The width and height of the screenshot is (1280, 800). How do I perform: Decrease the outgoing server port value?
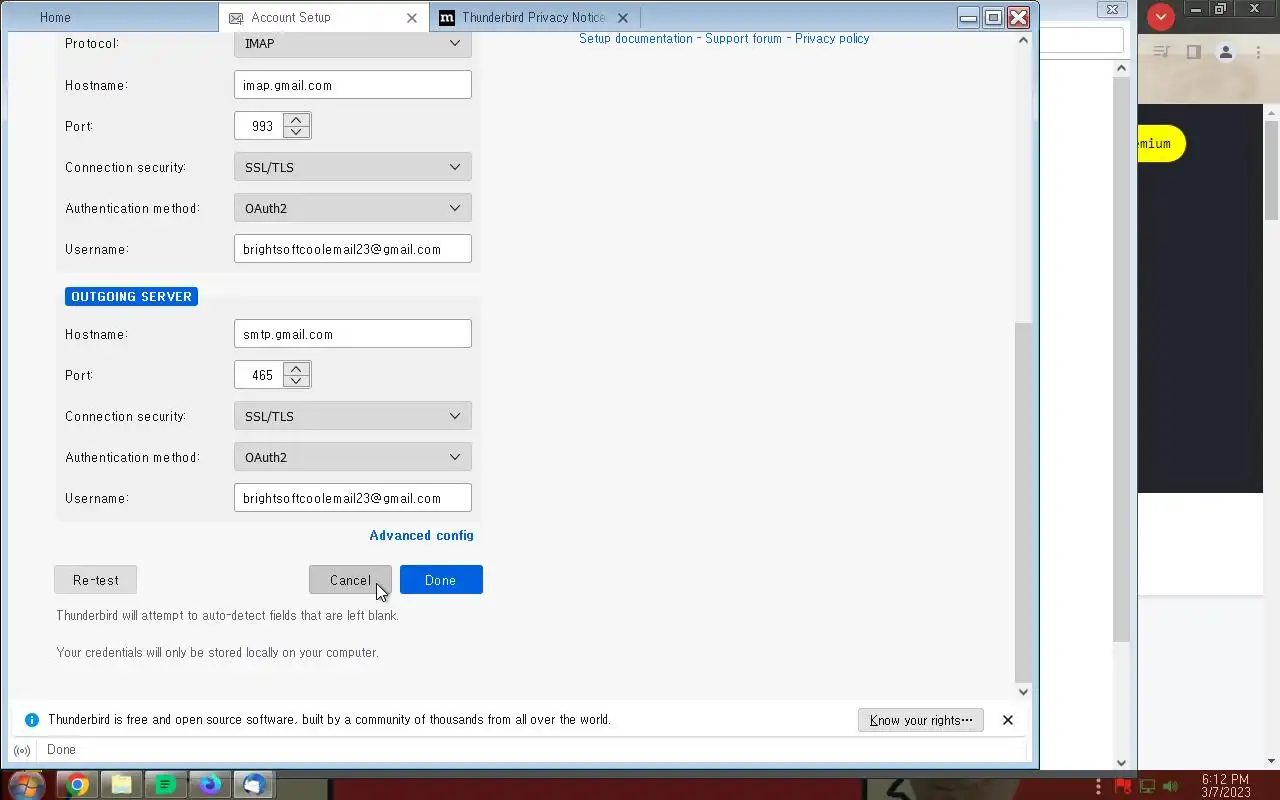[x=296, y=381]
